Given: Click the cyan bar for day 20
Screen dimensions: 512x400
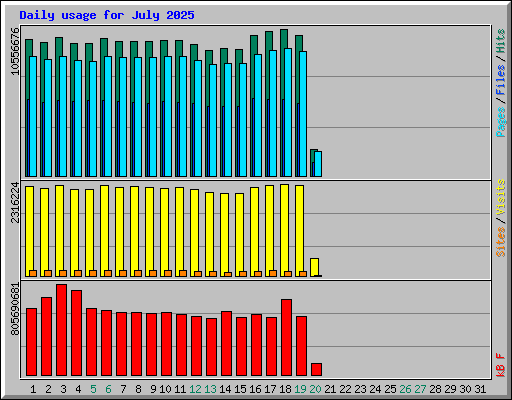Looking at the screenshot, I should coord(318,164).
